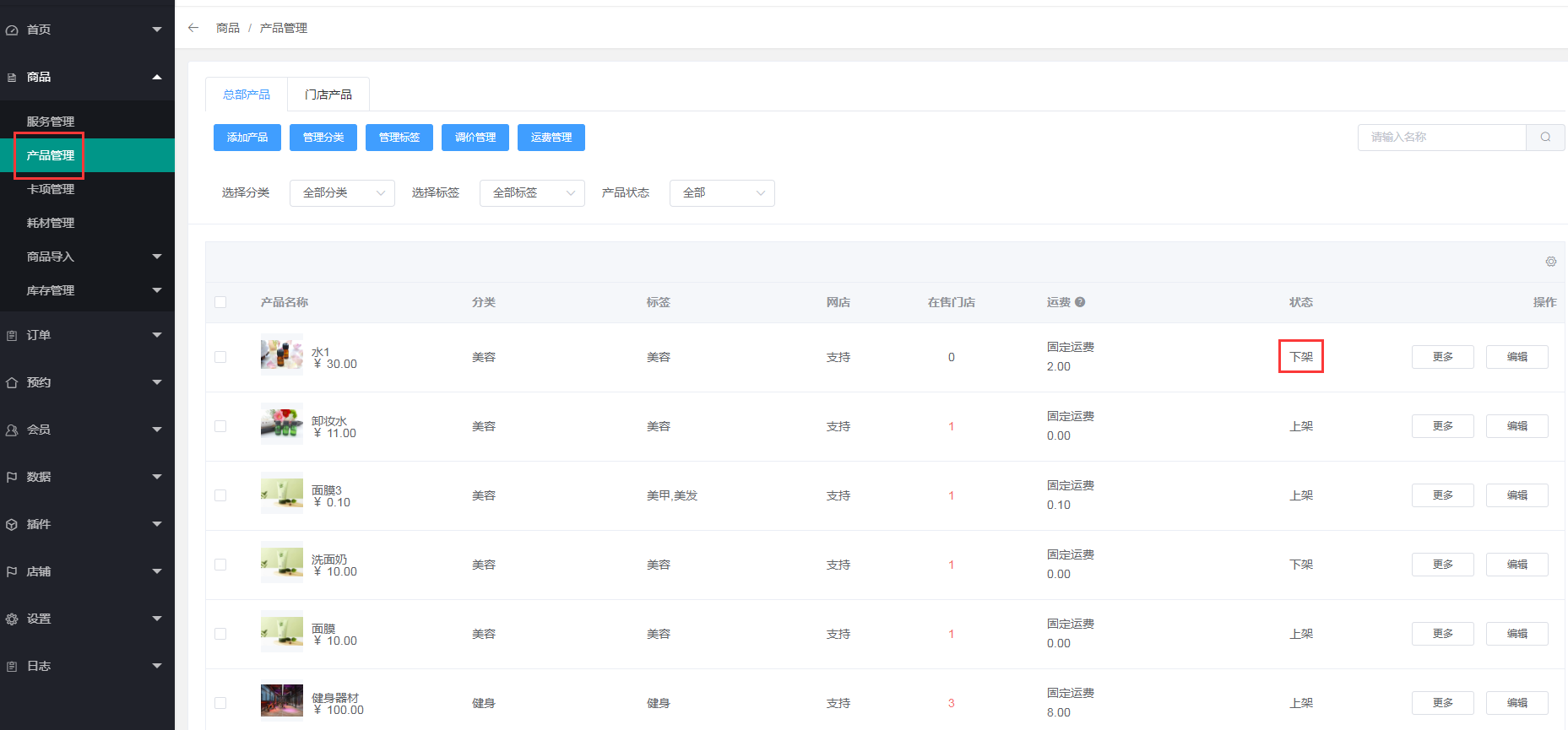Click the 首页 dashboard icon in sidebar
The width and height of the screenshot is (1568, 730).
pos(12,30)
